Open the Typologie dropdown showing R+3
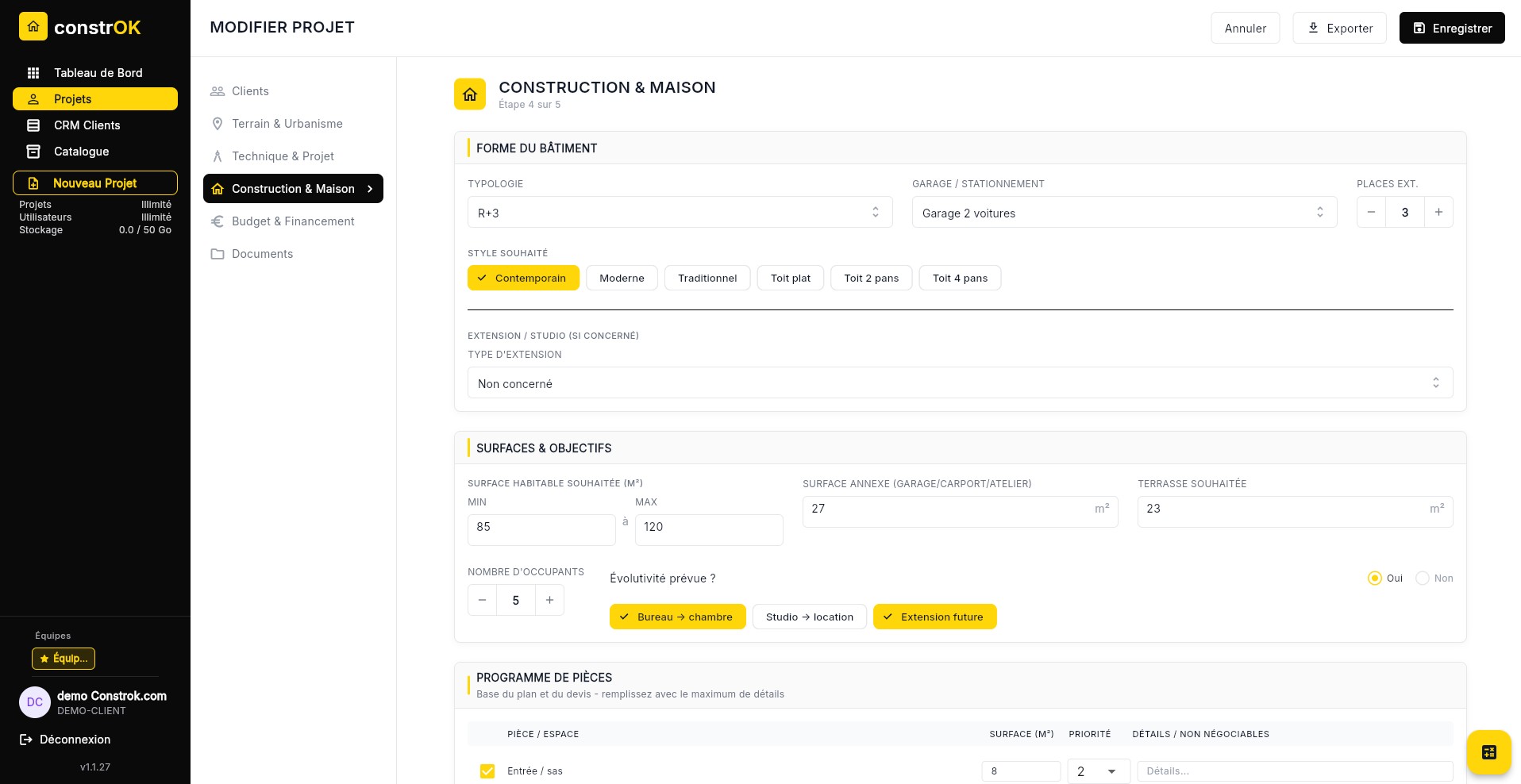 tap(680, 213)
